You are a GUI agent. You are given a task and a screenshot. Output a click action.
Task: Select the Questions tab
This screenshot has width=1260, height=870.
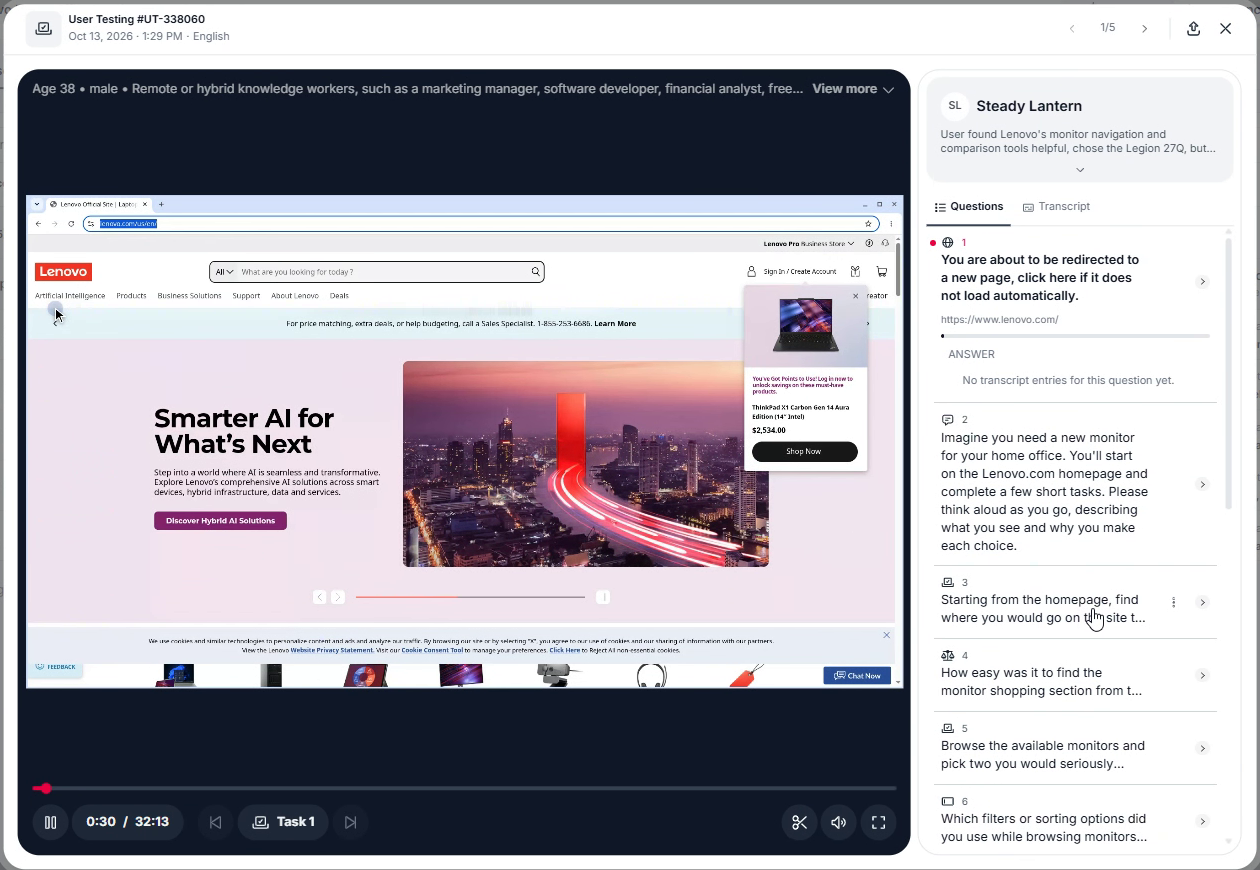[x=968, y=207]
